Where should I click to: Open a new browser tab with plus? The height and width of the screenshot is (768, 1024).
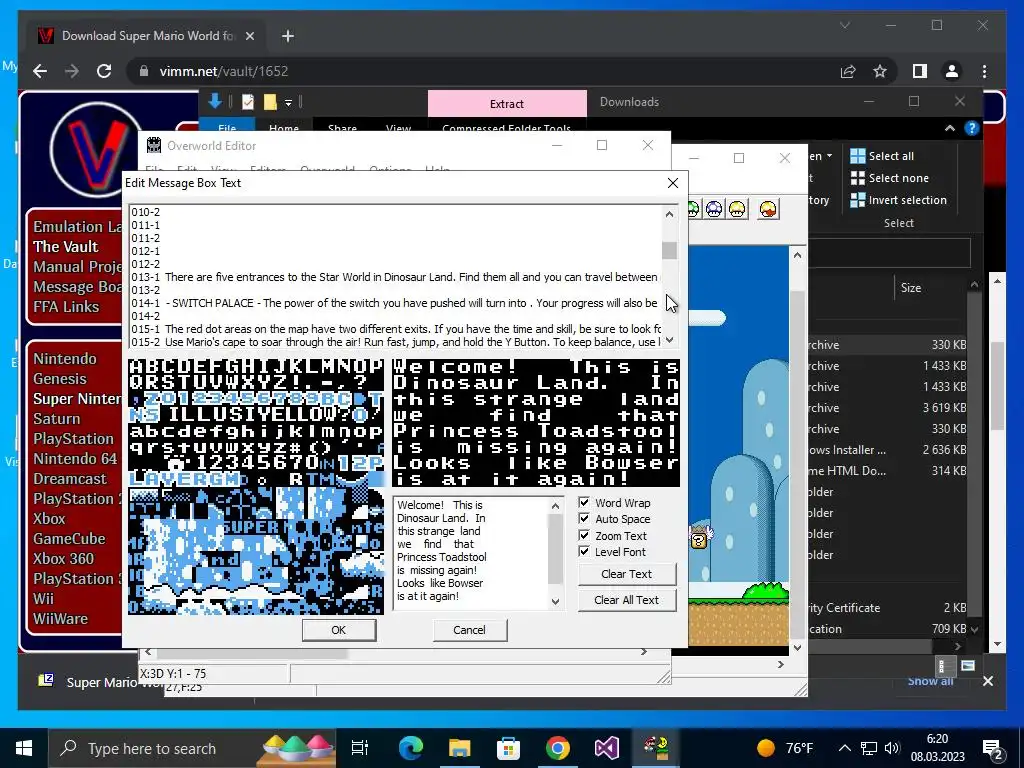coord(287,36)
